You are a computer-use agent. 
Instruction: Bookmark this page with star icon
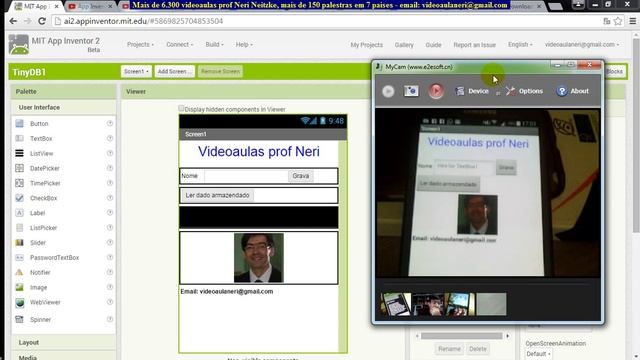pos(618,21)
